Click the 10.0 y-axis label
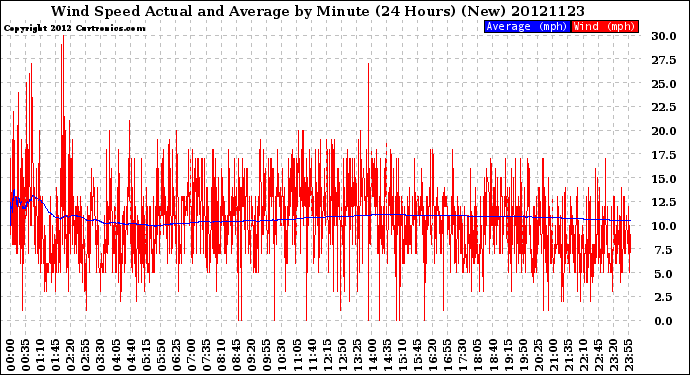The width and height of the screenshot is (690, 375). pyautogui.click(x=664, y=226)
